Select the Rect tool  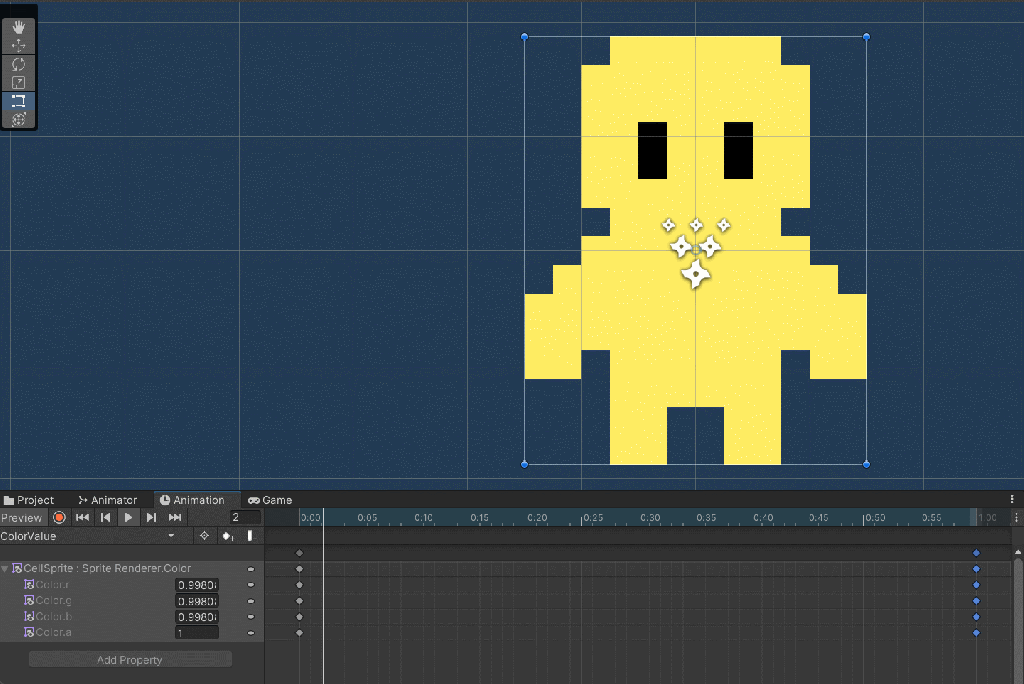tap(18, 100)
